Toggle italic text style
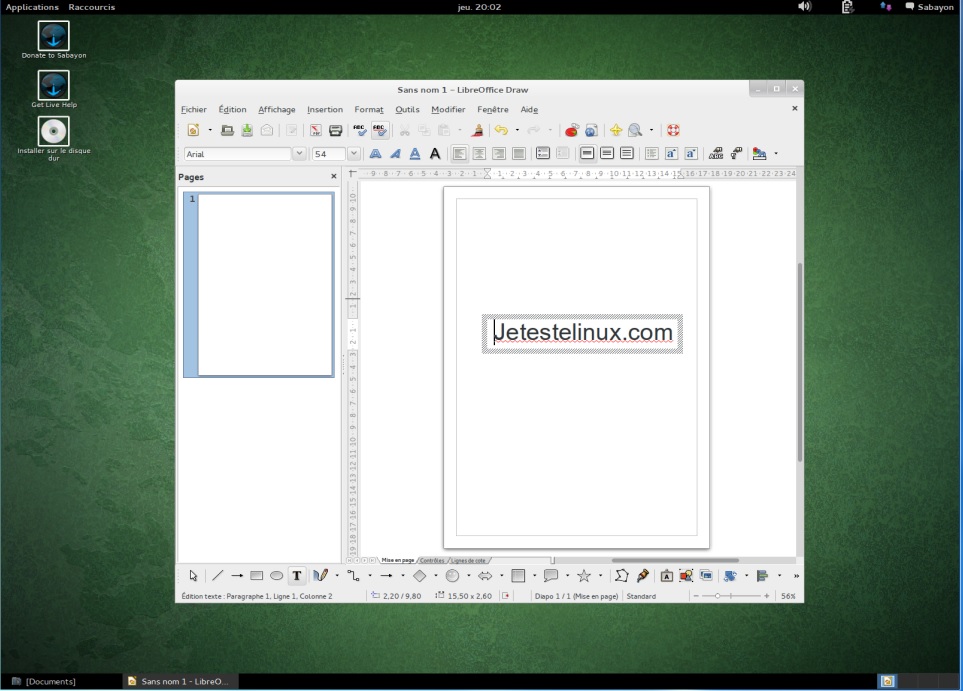This screenshot has width=963, height=691. pyautogui.click(x=395, y=154)
